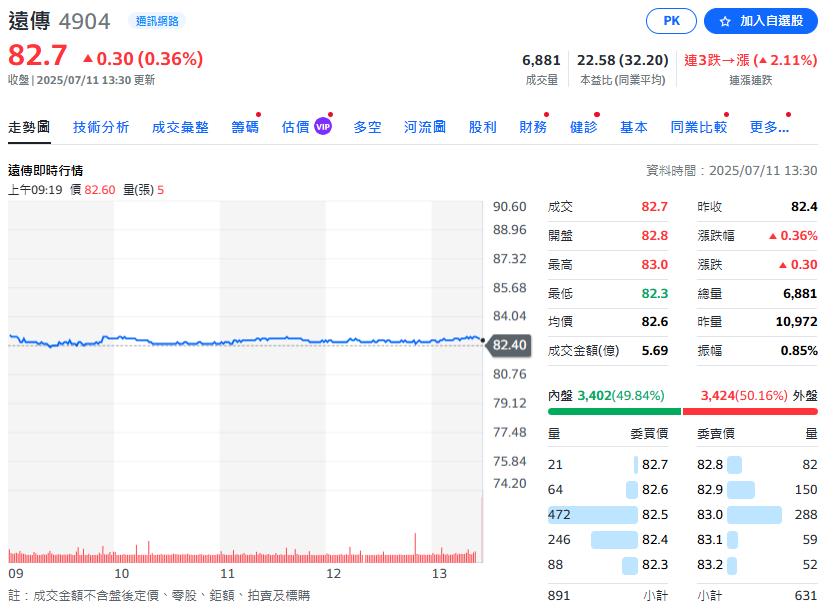Click the 均價 value 82.6
This screenshot has width=833, height=612.
(654, 321)
